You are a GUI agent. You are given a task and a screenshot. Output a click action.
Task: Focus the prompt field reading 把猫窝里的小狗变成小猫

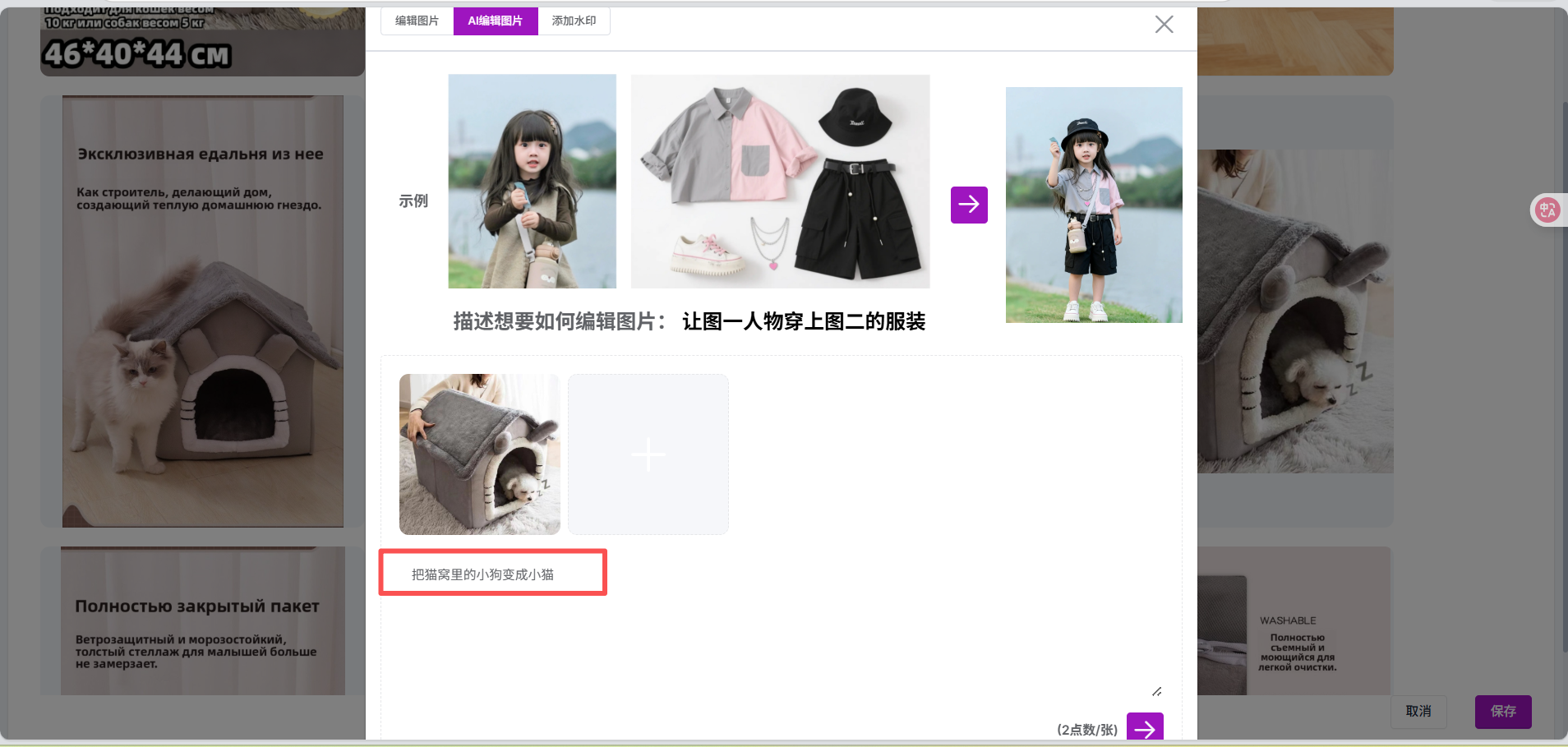(492, 574)
